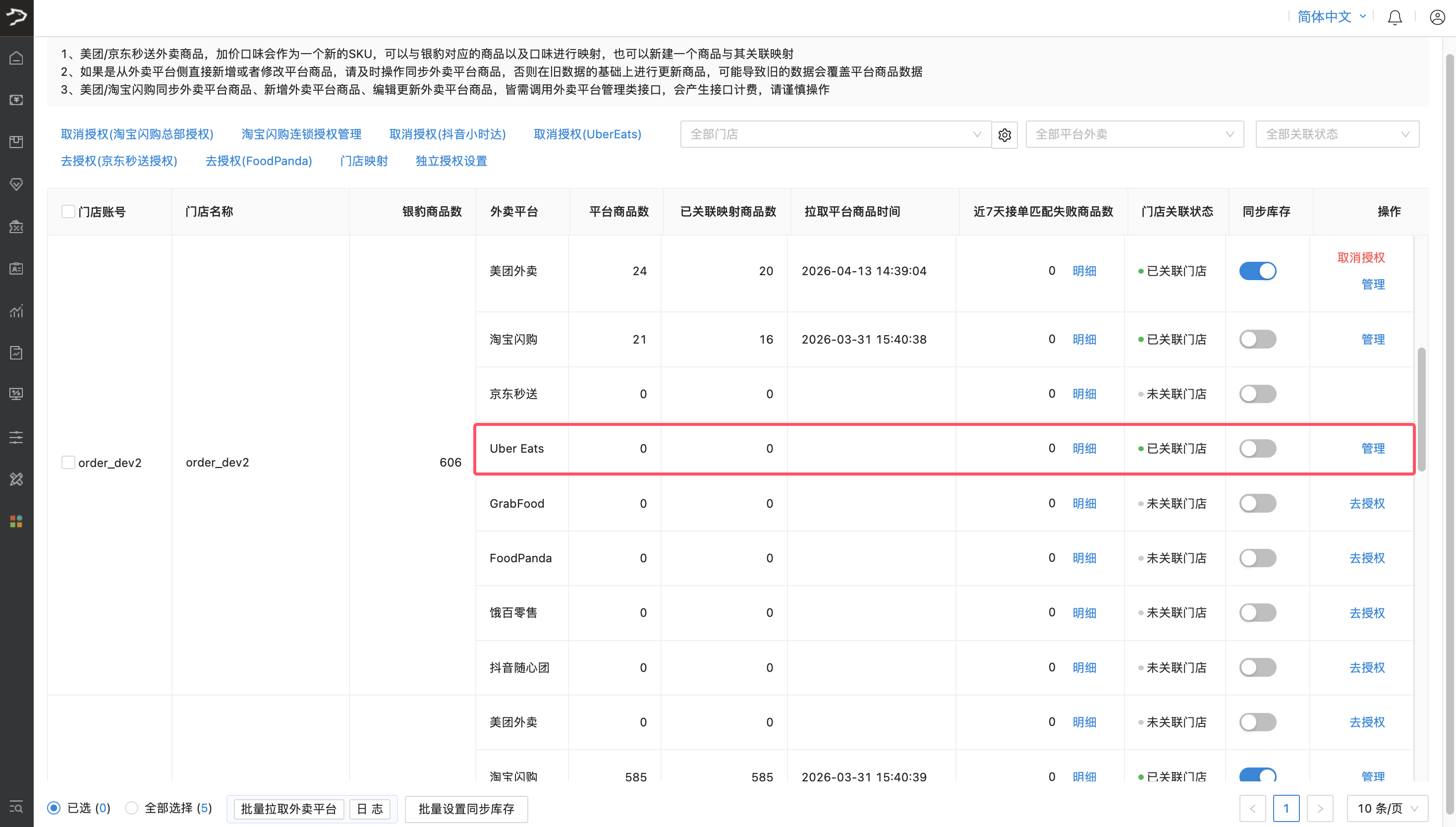Viewport: 1456px width, 827px height.
Task: Open 明细 in 抖音随心团 row
Action: pyautogui.click(x=1084, y=667)
